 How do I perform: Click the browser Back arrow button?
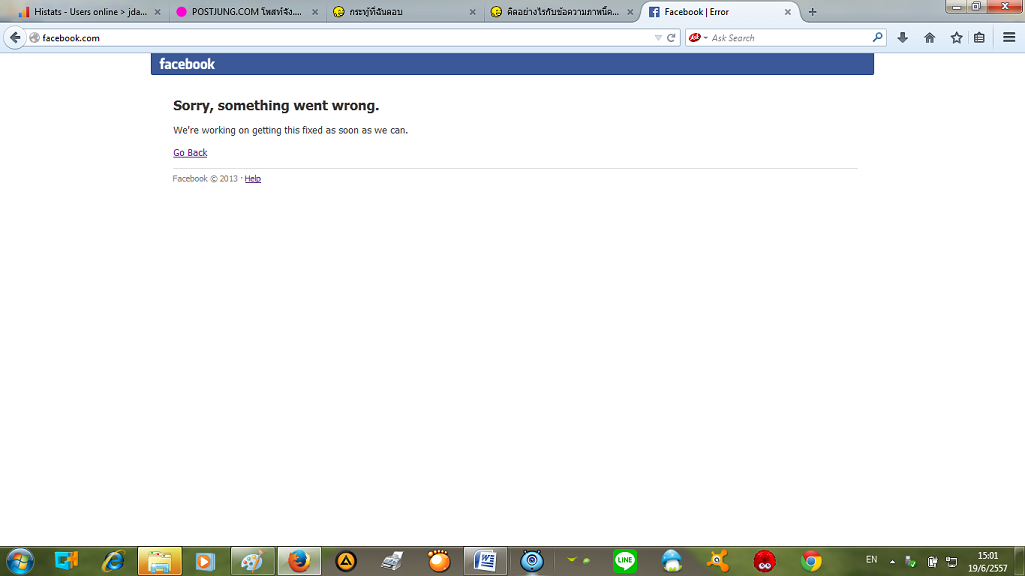(15, 38)
